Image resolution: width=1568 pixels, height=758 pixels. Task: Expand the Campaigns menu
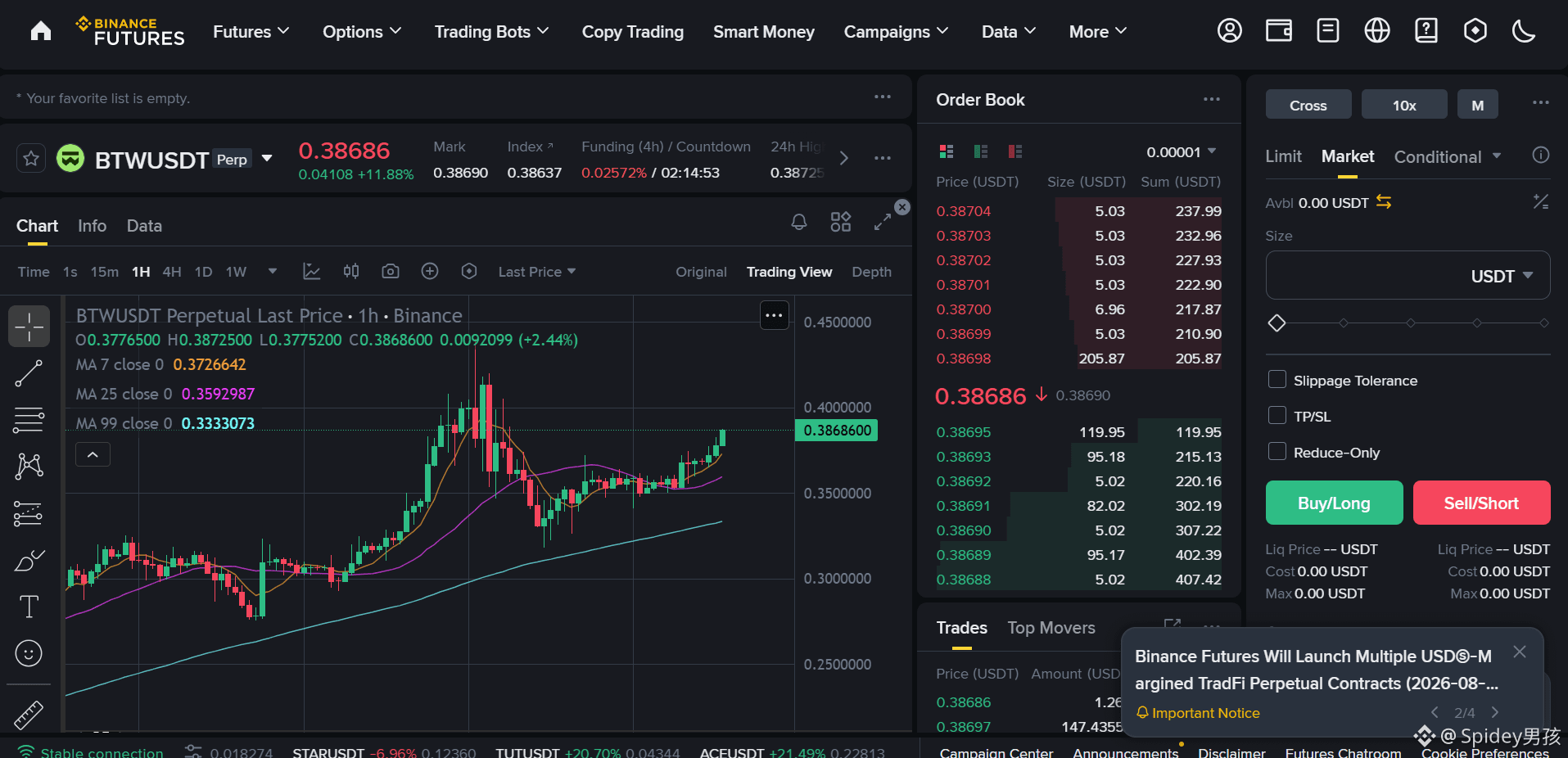[x=896, y=32]
